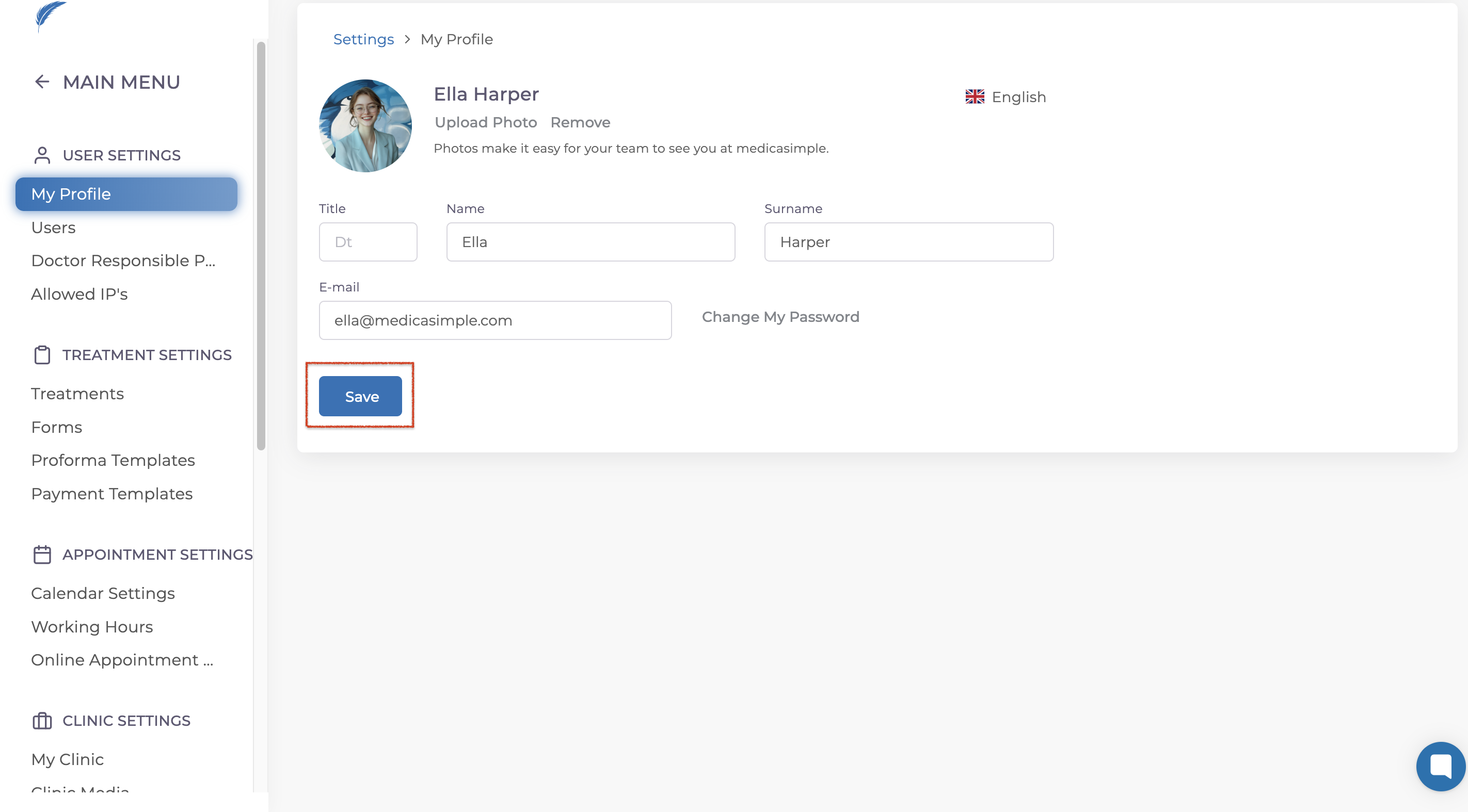This screenshot has height=812, width=1468.
Task: Click Upload Photo link
Action: click(486, 122)
